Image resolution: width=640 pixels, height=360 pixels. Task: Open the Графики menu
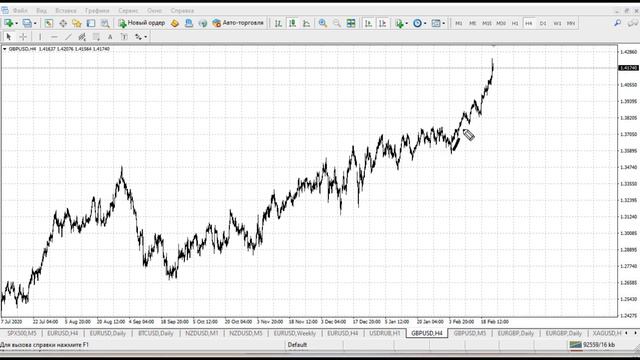tap(97, 11)
